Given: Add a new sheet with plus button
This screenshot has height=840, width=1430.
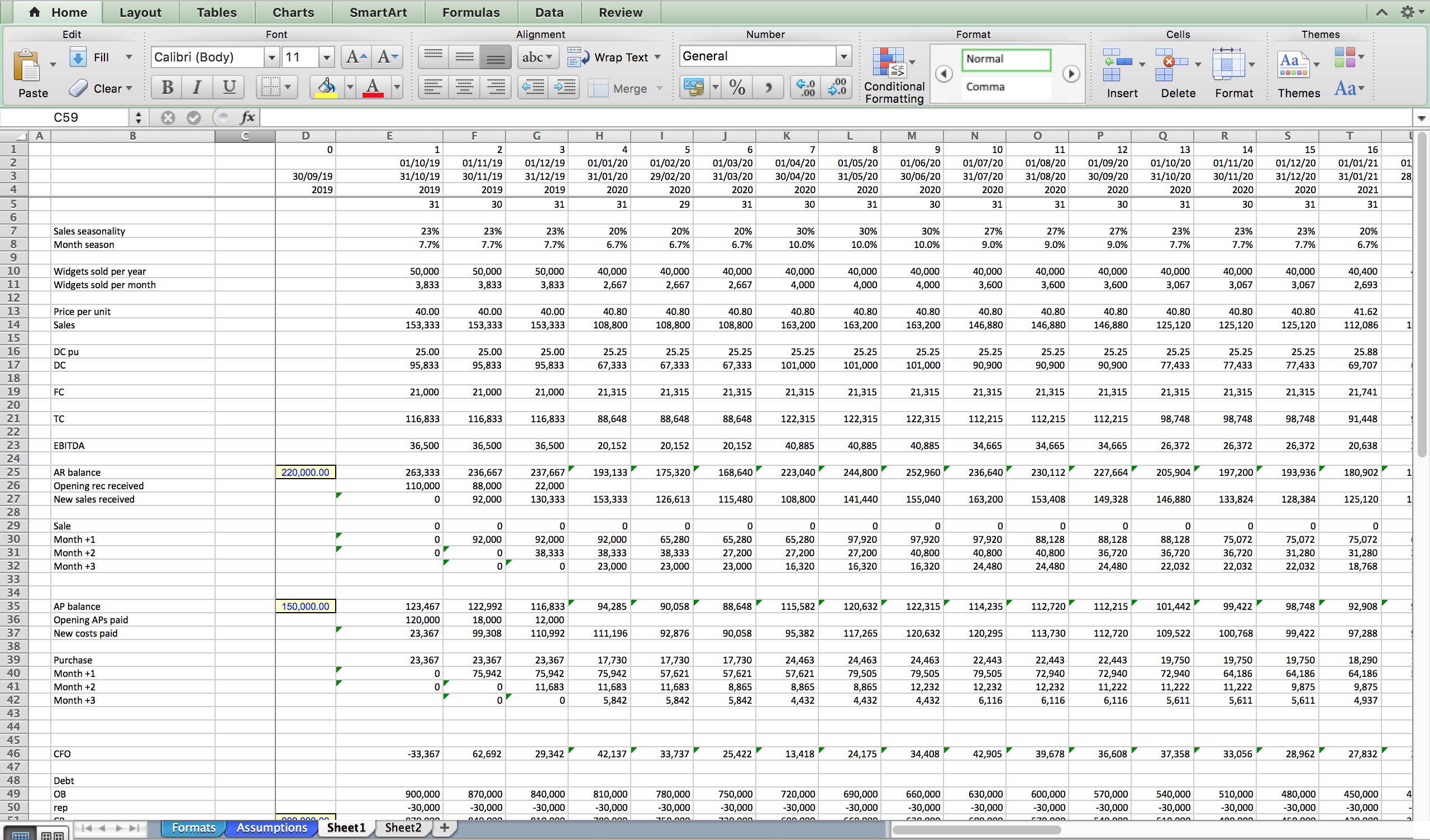Looking at the screenshot, I should [x=444, y=828].
